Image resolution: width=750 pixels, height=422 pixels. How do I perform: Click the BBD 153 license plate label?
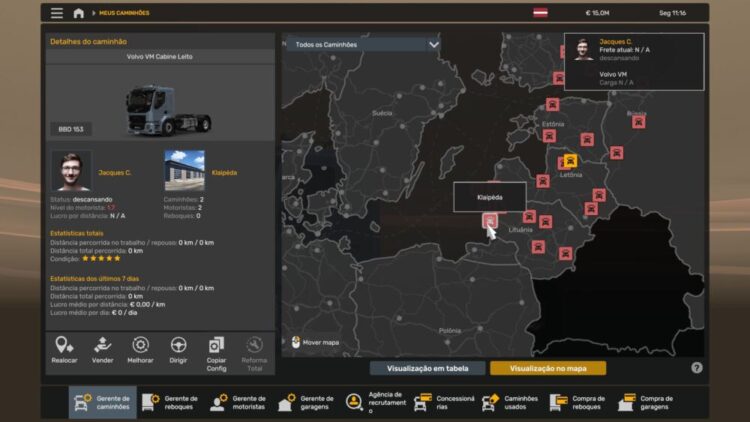tap(71, 129)
